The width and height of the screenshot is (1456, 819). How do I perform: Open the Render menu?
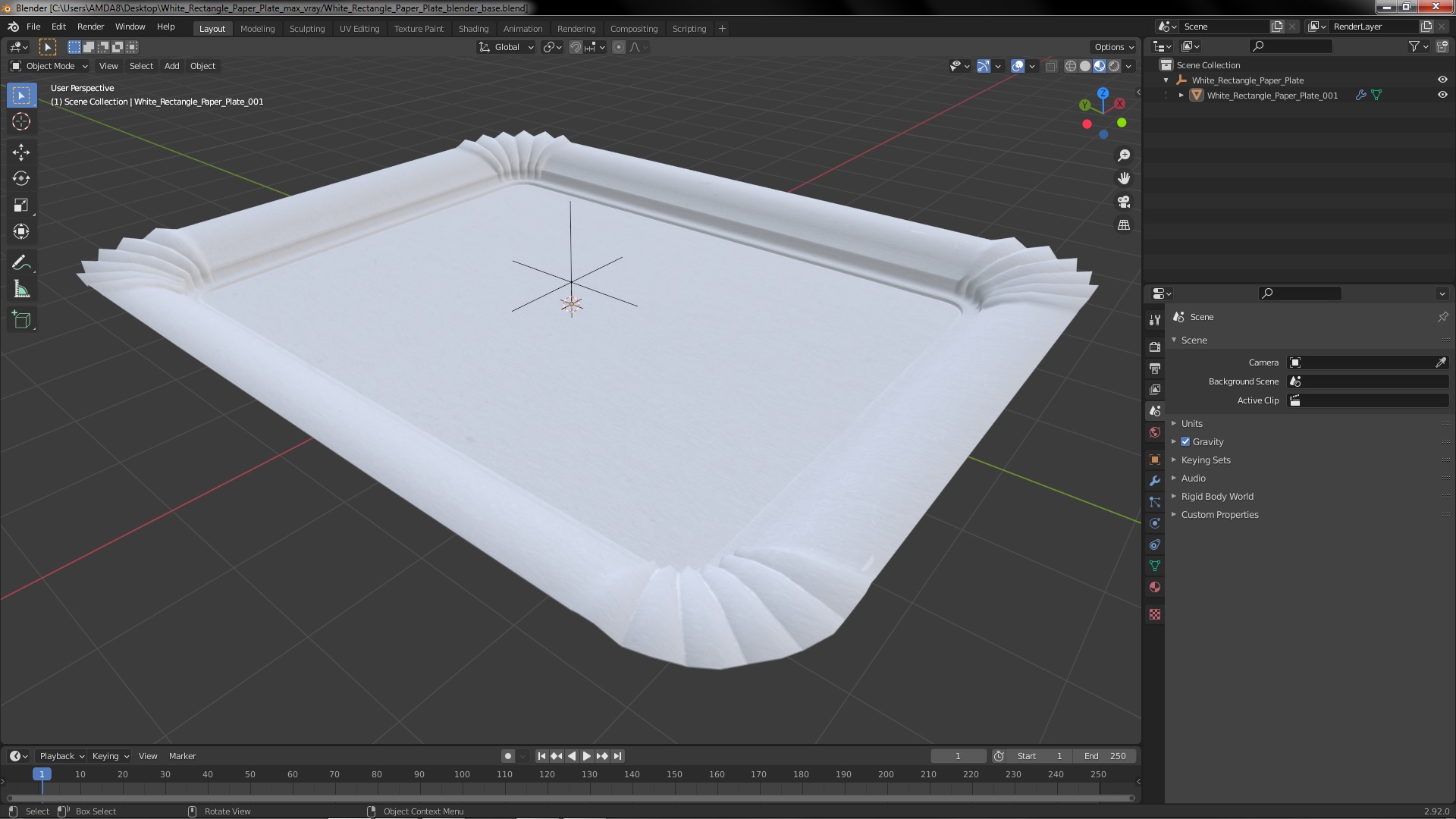[90, 27]
